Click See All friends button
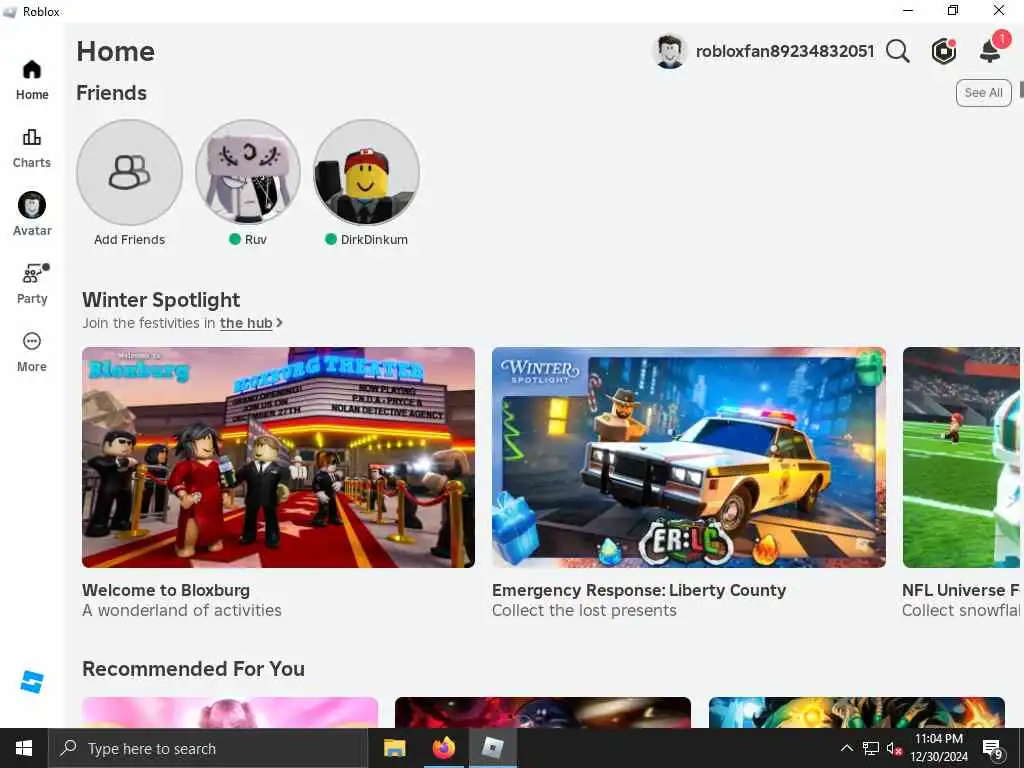The width and height of the screenshot is (1024, 768). (x=983, y=93)
